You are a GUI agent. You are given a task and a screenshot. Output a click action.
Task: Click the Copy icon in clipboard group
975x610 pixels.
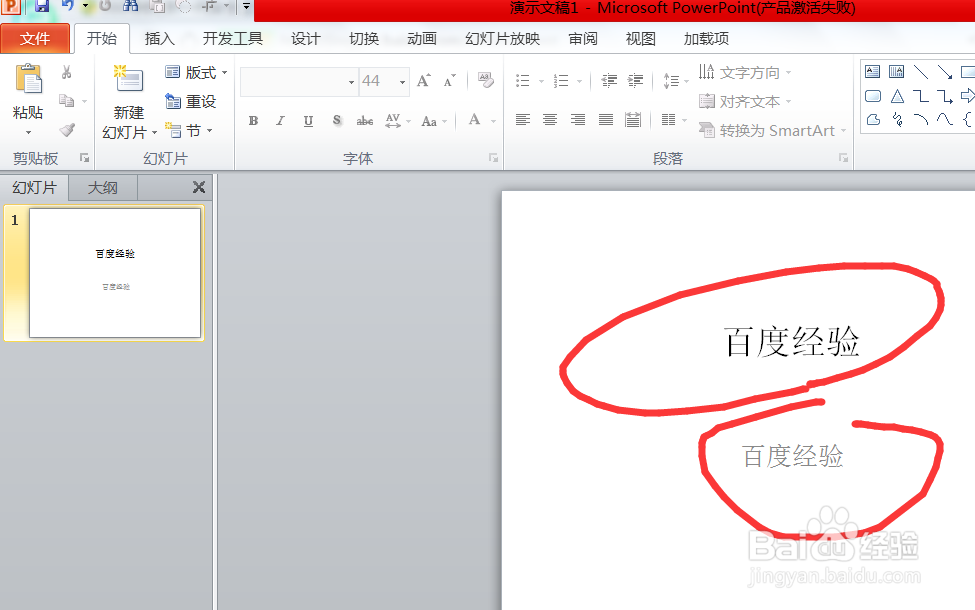tap(67, 101)
